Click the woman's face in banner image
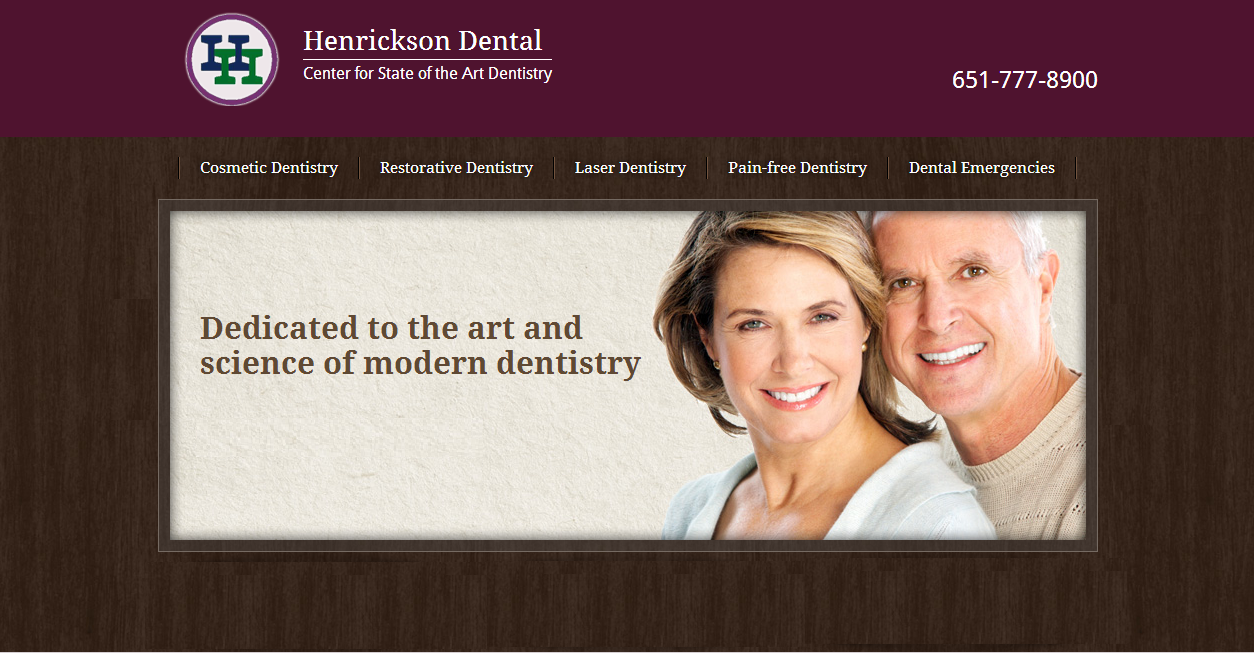Image resolution: width=1254 pixels, height=653 pixels. click(x=790, y=330)
